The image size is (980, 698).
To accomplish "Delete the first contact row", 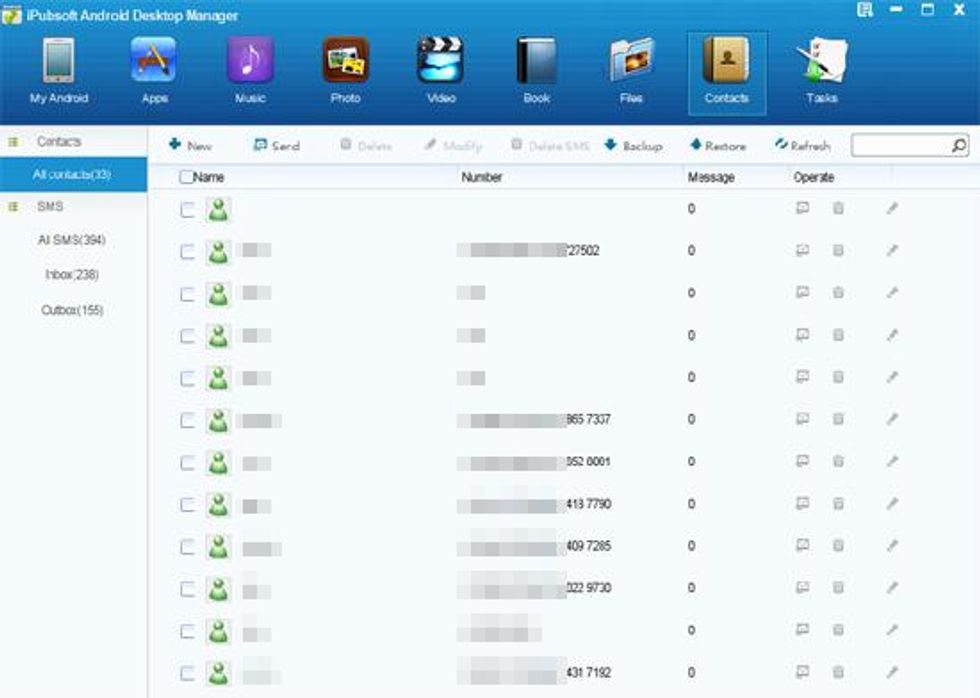I will click(x=838, y=208).
